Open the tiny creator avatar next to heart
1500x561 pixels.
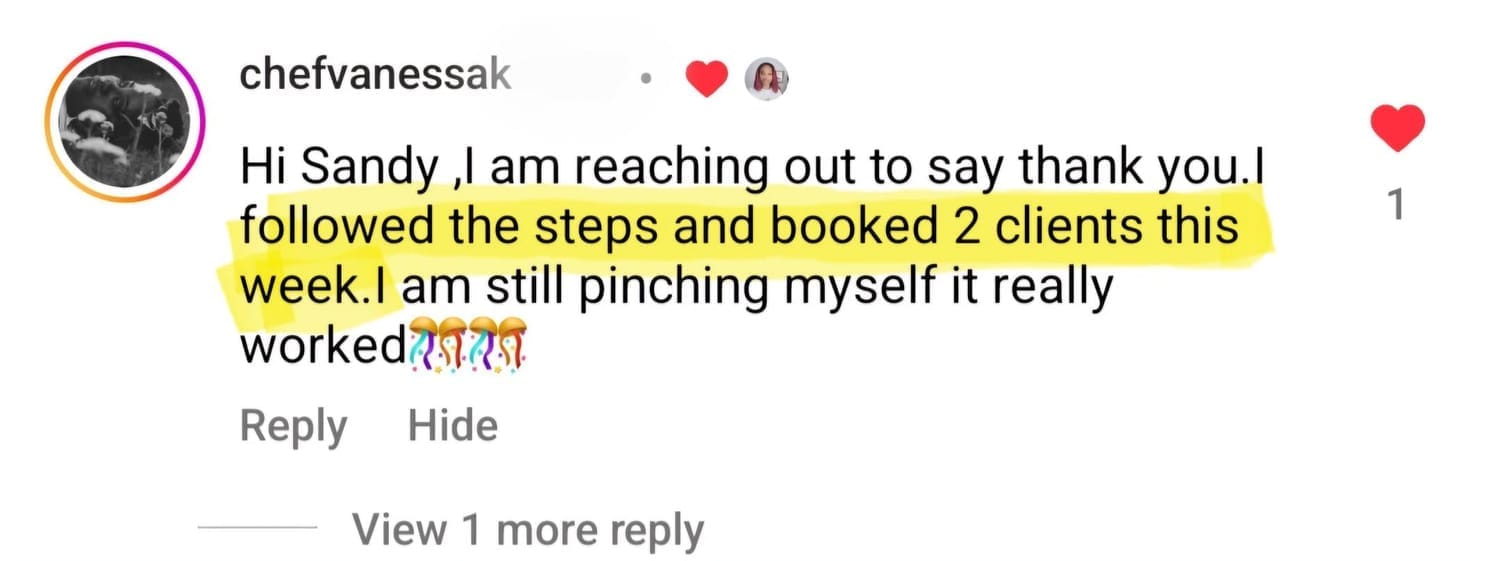pos(768,80)
